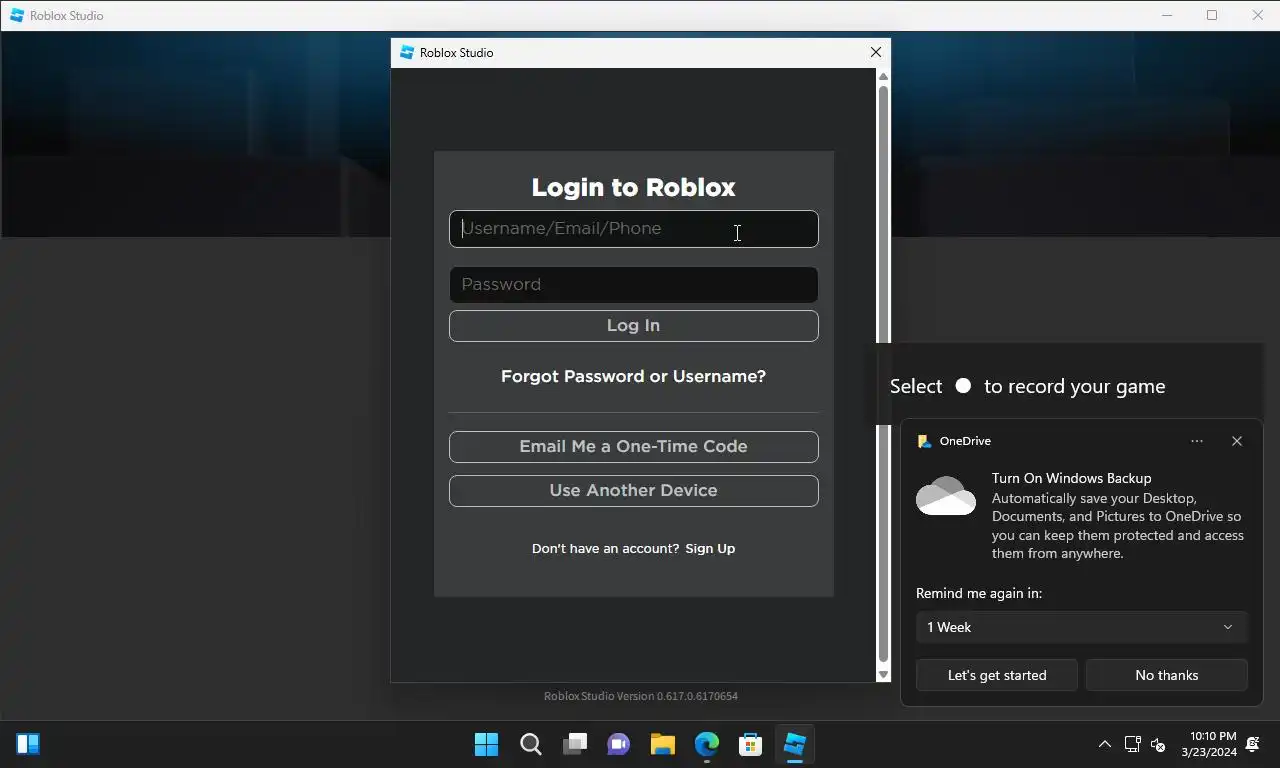
Task: Close the Roblox Studio login dialog
Action: coord(876,52)
